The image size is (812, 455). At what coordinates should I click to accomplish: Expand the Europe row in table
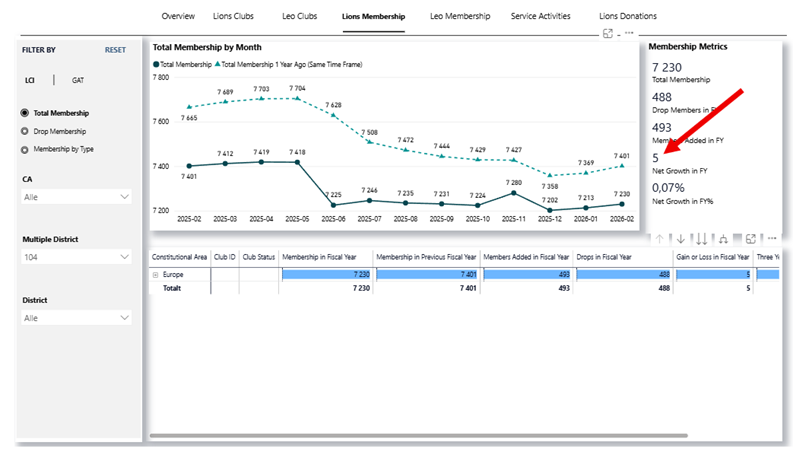pos(155,274)
